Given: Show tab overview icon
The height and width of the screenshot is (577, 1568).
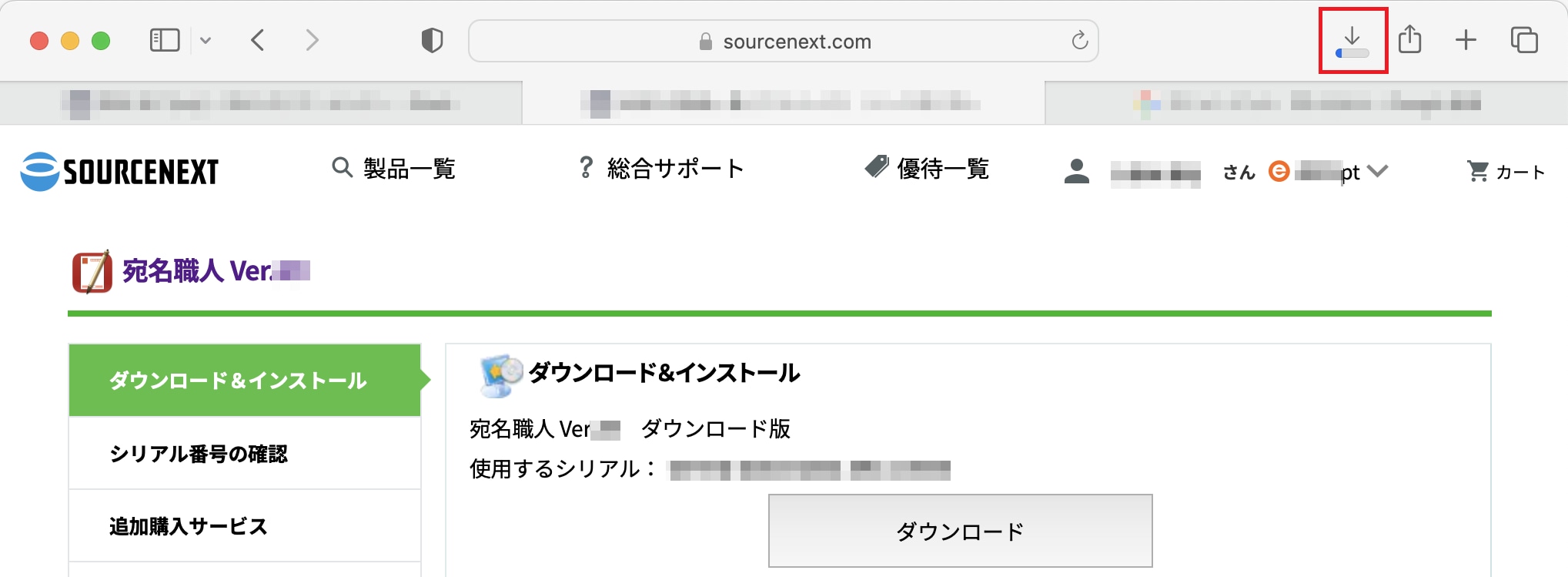Looking at the screenshot, I should pyautogui.click(x=1524, y=40).
